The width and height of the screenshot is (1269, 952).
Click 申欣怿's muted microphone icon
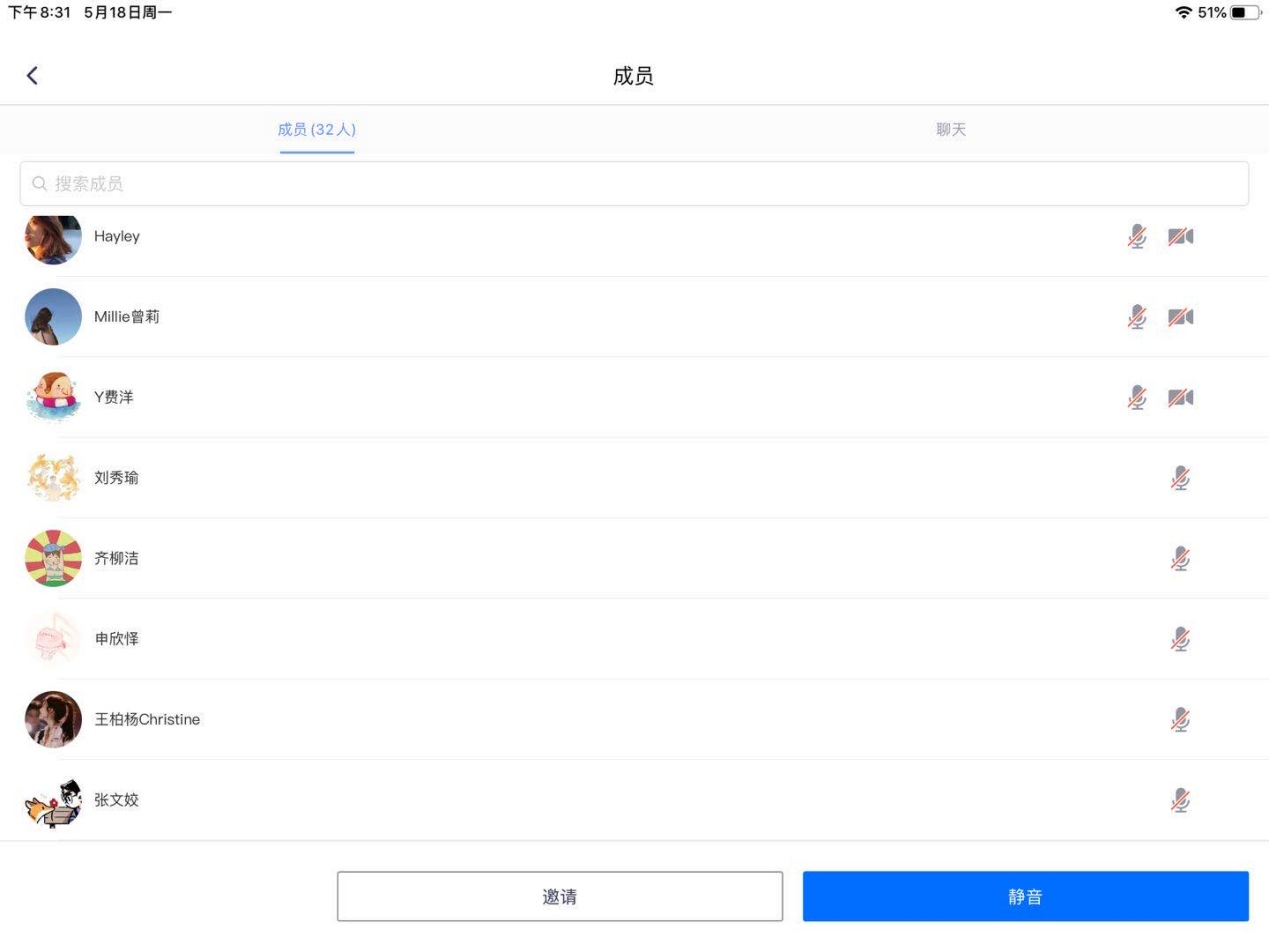[x=1181, y=639]
